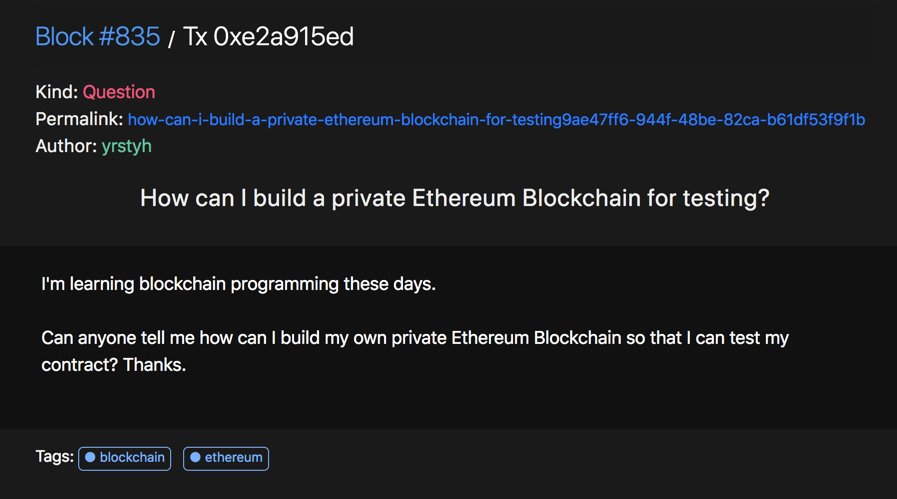This screenshot has width=897, height=499.
Task: Select the ethereum tag label text
Action: point(233,457)
